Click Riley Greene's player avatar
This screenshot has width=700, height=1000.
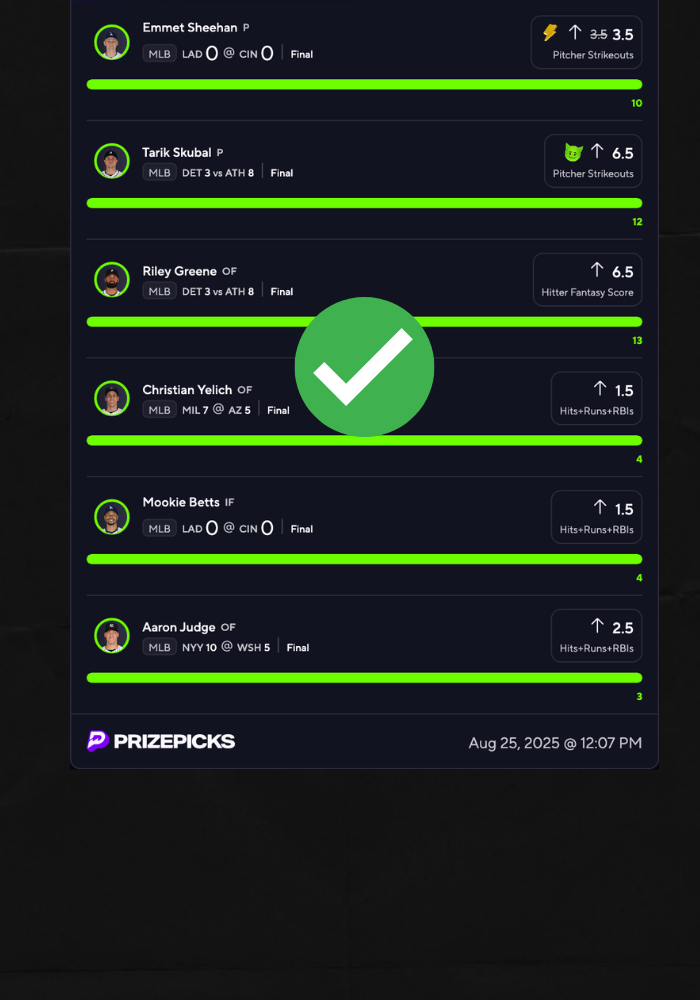click(x=112, y=279)
